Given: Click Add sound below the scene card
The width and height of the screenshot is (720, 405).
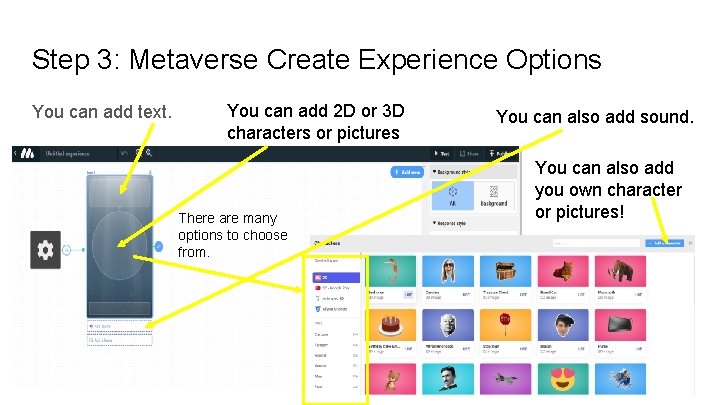Looking at the screenshot, I should coord(119,326).
